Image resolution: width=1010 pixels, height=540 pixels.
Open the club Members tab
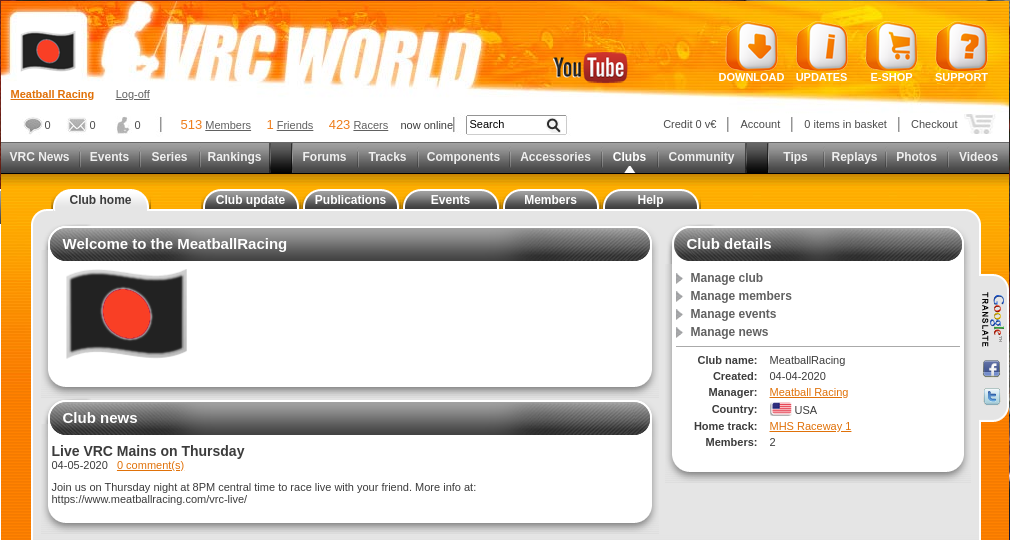(x=550, y=200)
